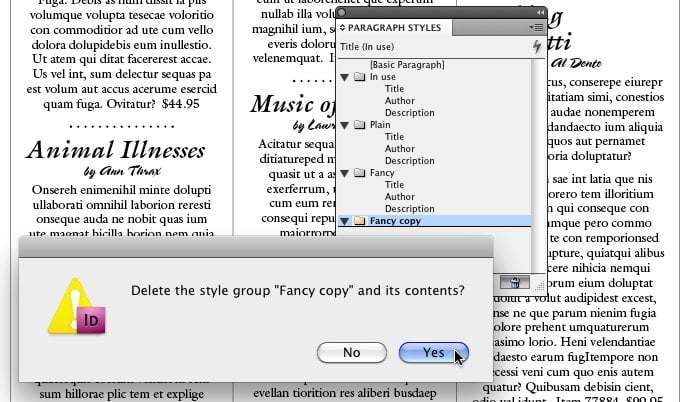Click the Plain group folder icon
The width and height of the screenshot is (691, 402).
point(360,125)
